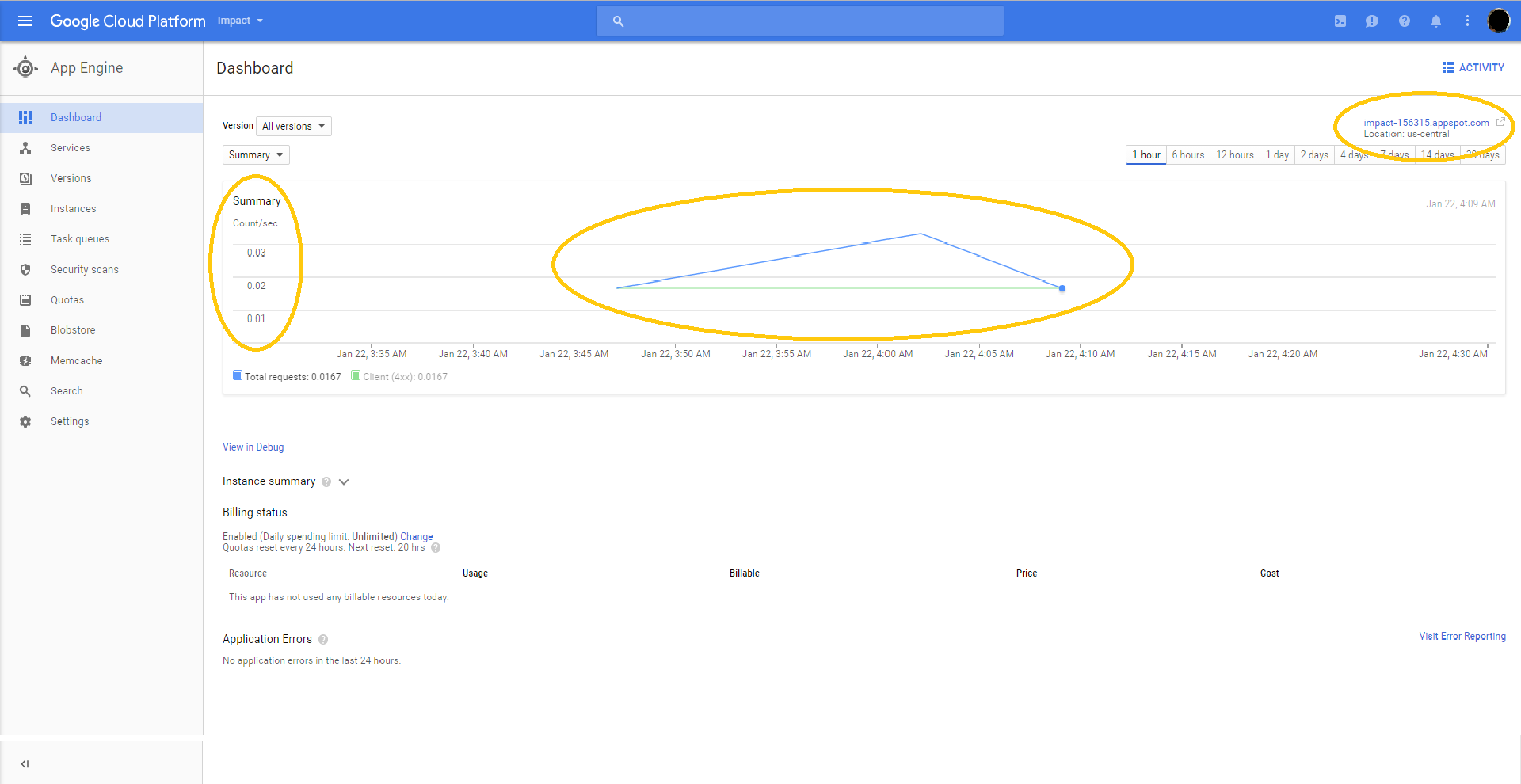Click the Billable column header
Image resolution: width=1521 pixels, height=784 pixels.
coord(745,573)
